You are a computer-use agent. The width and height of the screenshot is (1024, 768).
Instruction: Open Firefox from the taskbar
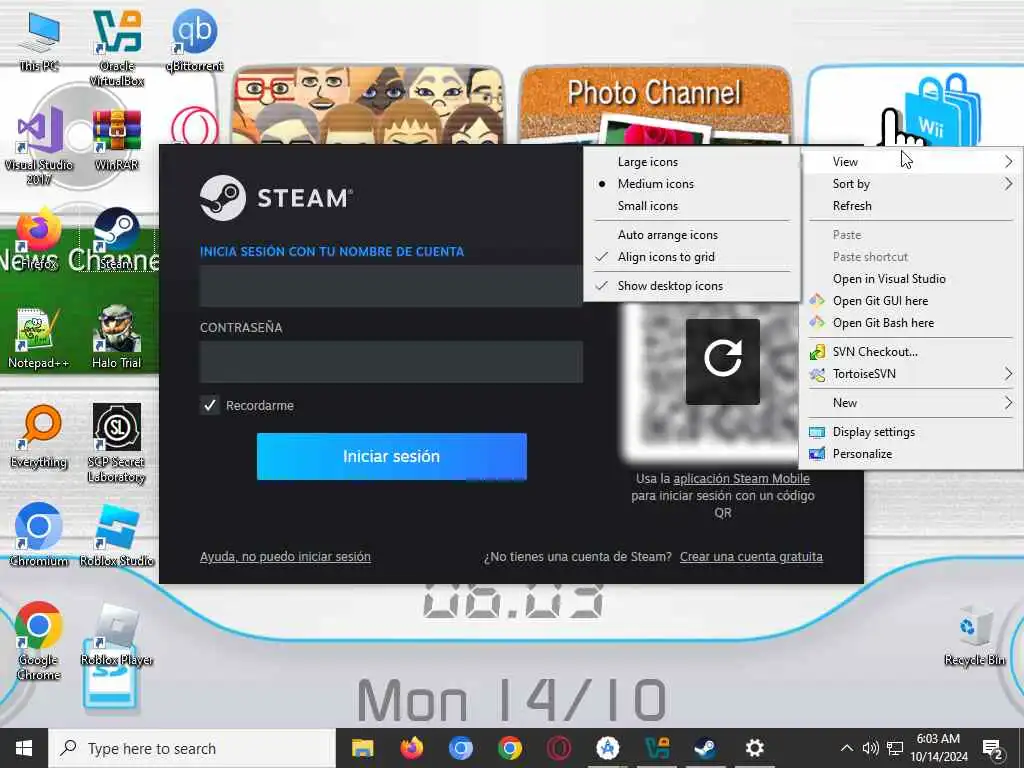click(x=411, y=748)
